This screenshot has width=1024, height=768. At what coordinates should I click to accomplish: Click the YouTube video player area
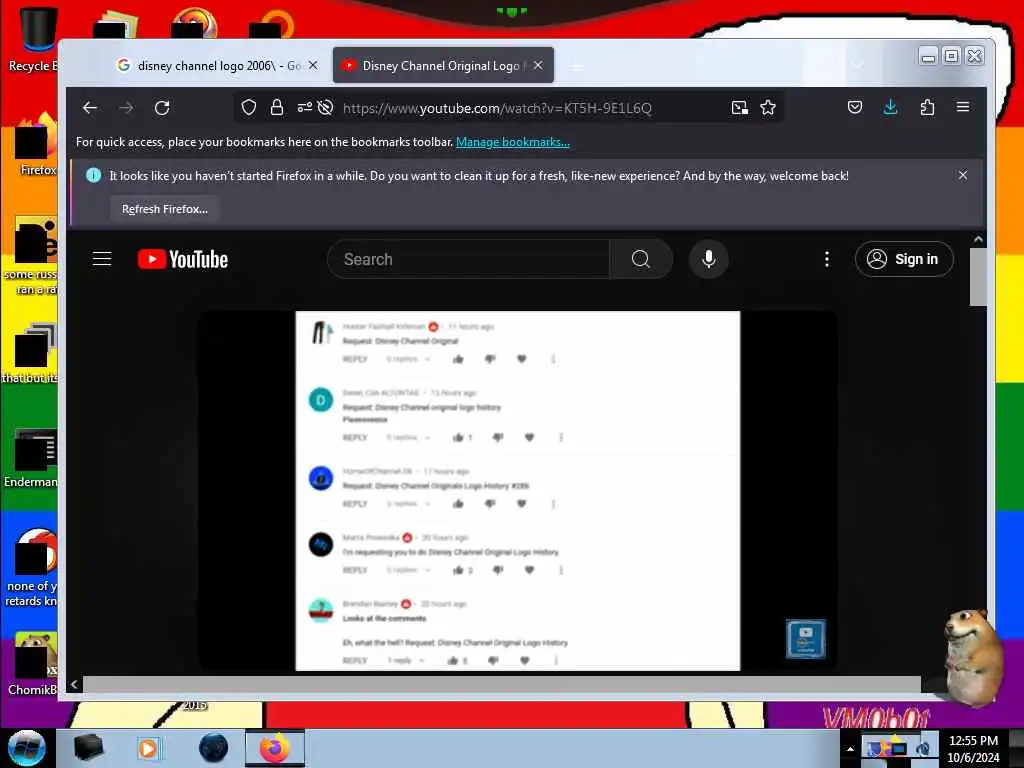coord(518,491)
